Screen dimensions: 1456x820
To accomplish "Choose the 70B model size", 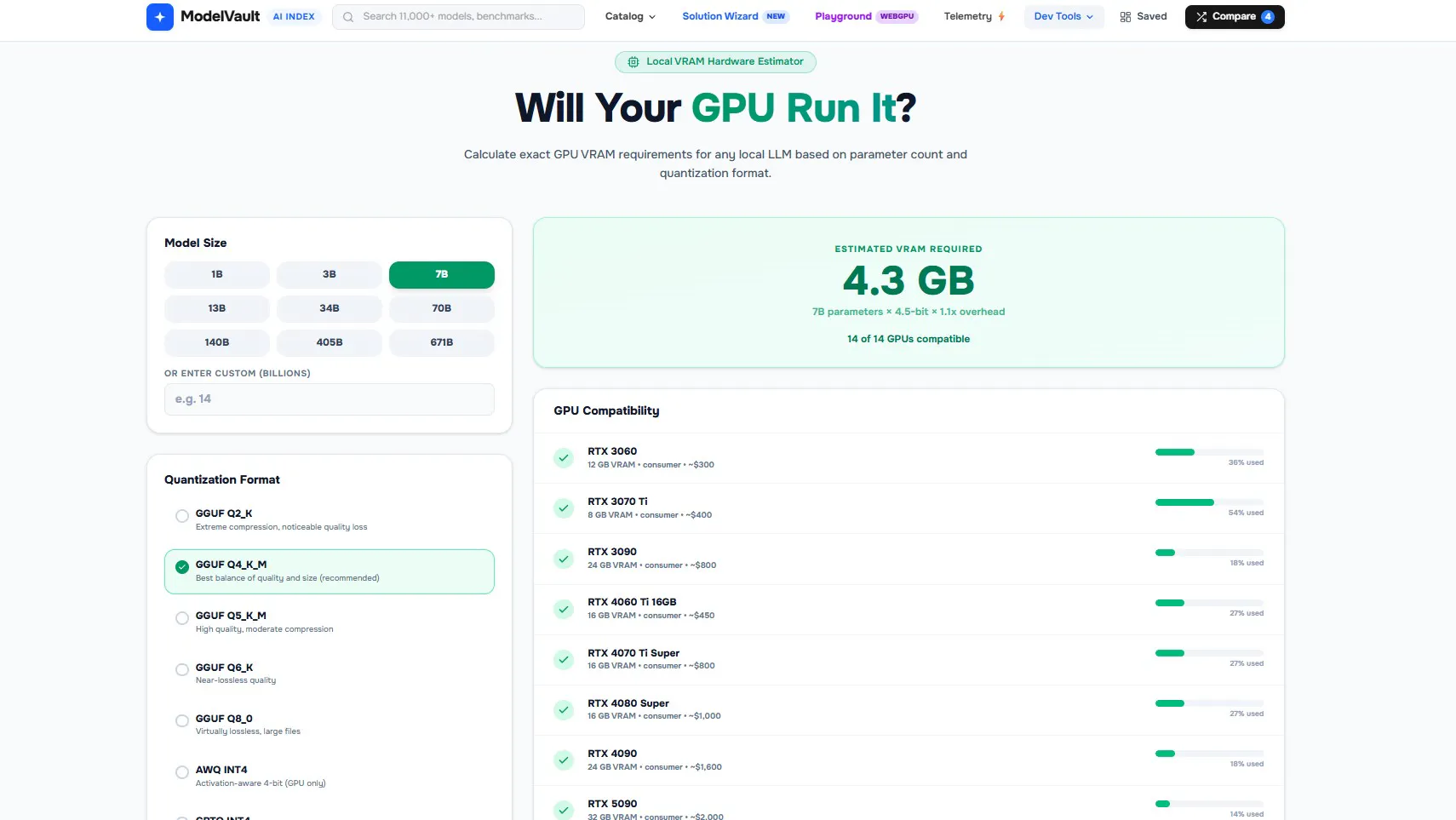I will click(442, 308).
